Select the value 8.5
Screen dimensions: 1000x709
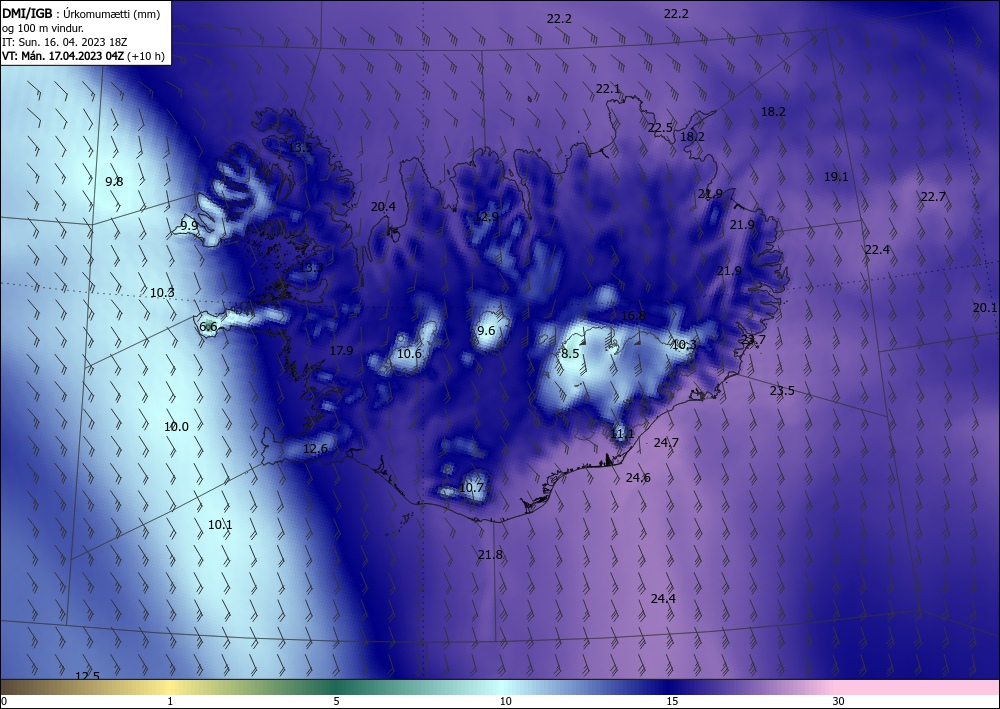coord(570,354)
